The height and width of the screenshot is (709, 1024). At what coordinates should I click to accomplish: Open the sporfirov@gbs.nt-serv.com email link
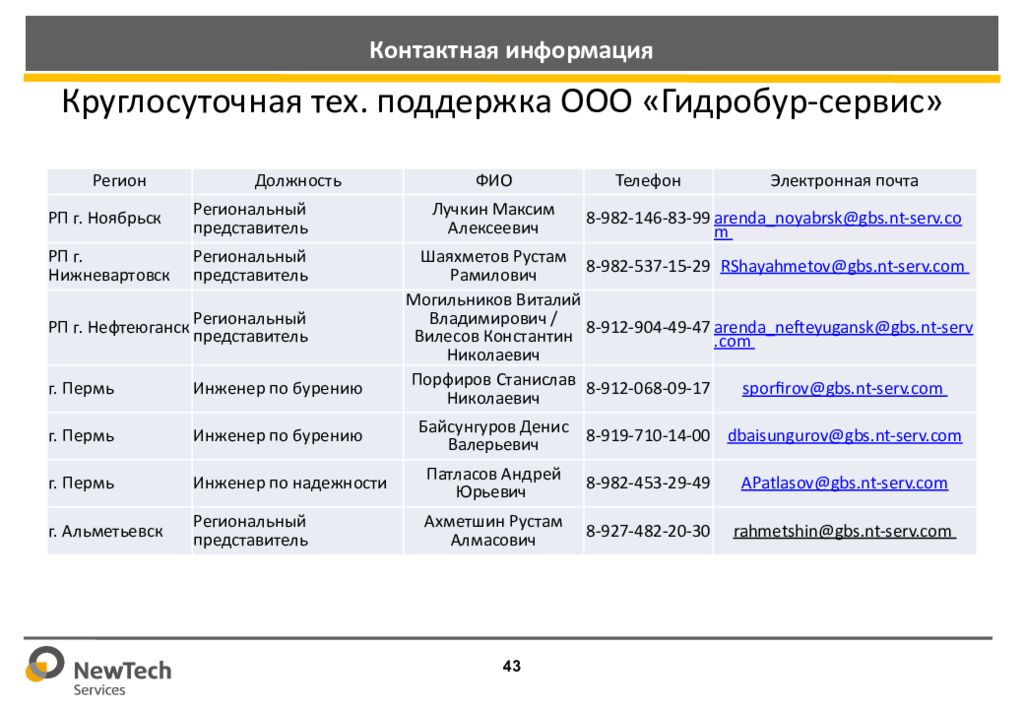click(844, 388)
